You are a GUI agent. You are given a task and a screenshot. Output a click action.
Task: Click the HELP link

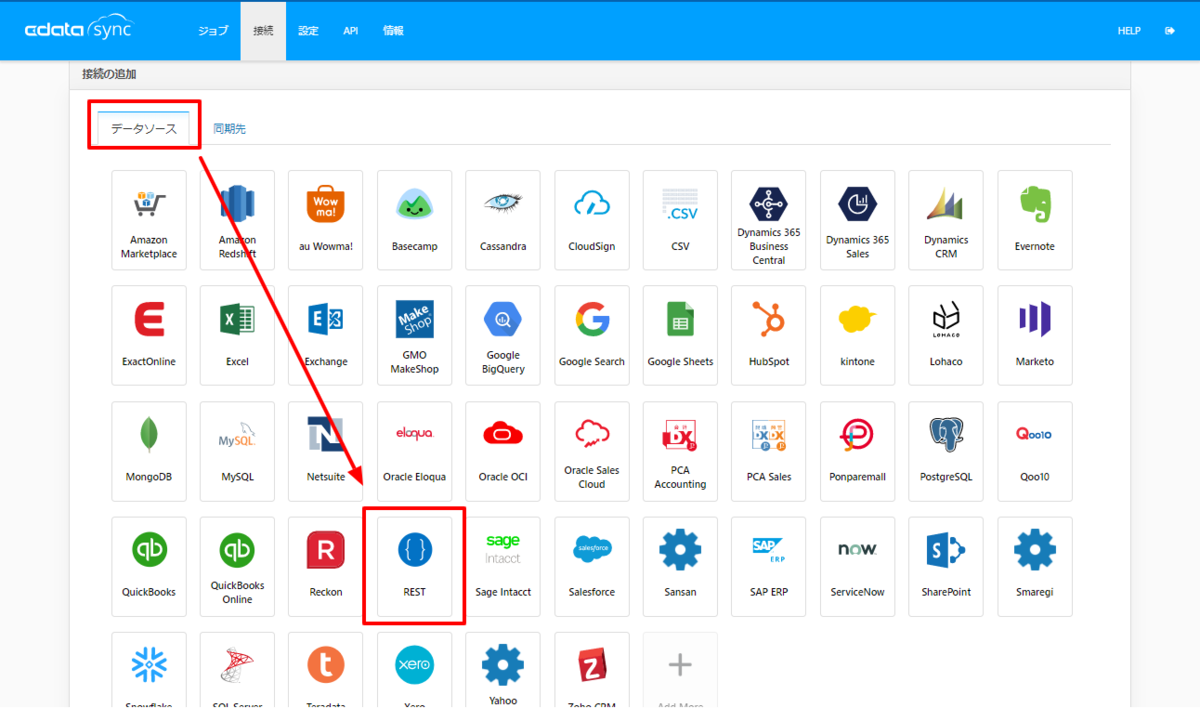[1129, 31]
